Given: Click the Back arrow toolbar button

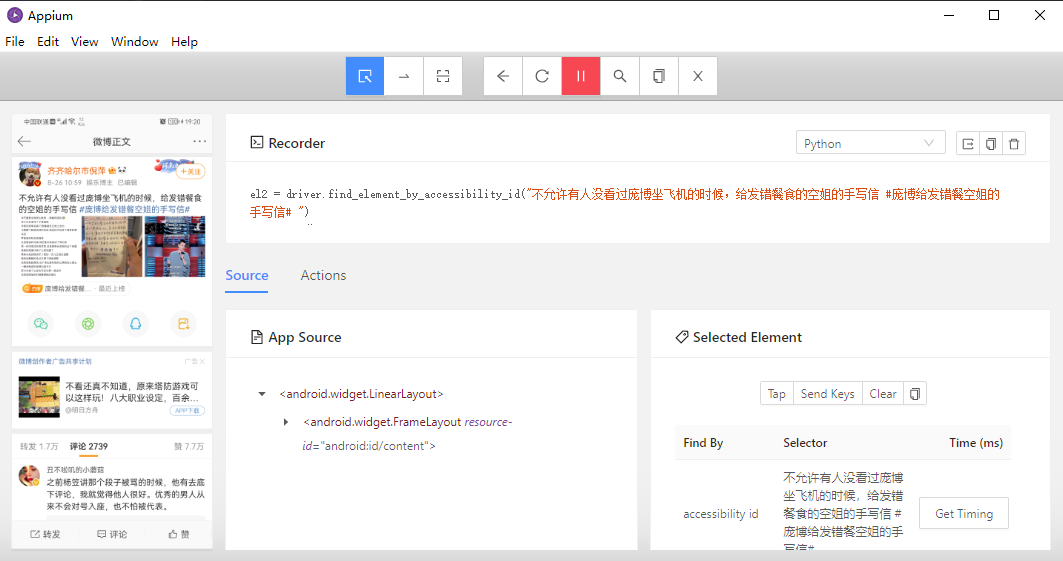Looking at the screenshot, I should point(503,76).
